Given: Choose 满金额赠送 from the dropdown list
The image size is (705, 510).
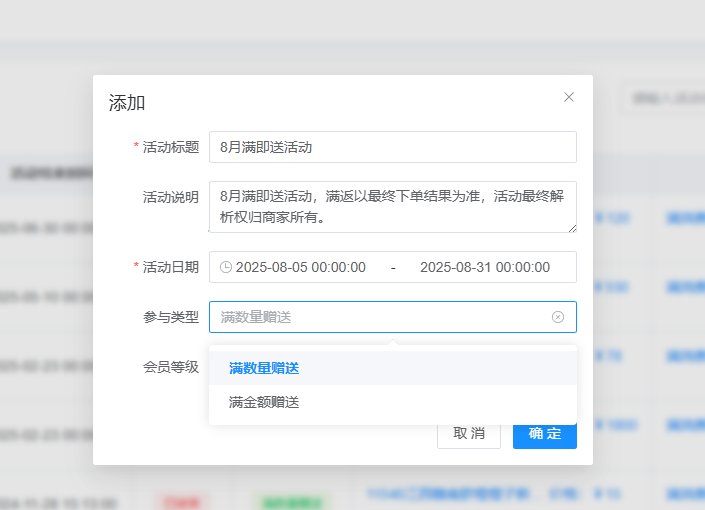Looking at the screenshot, I should tap(264, 402).
